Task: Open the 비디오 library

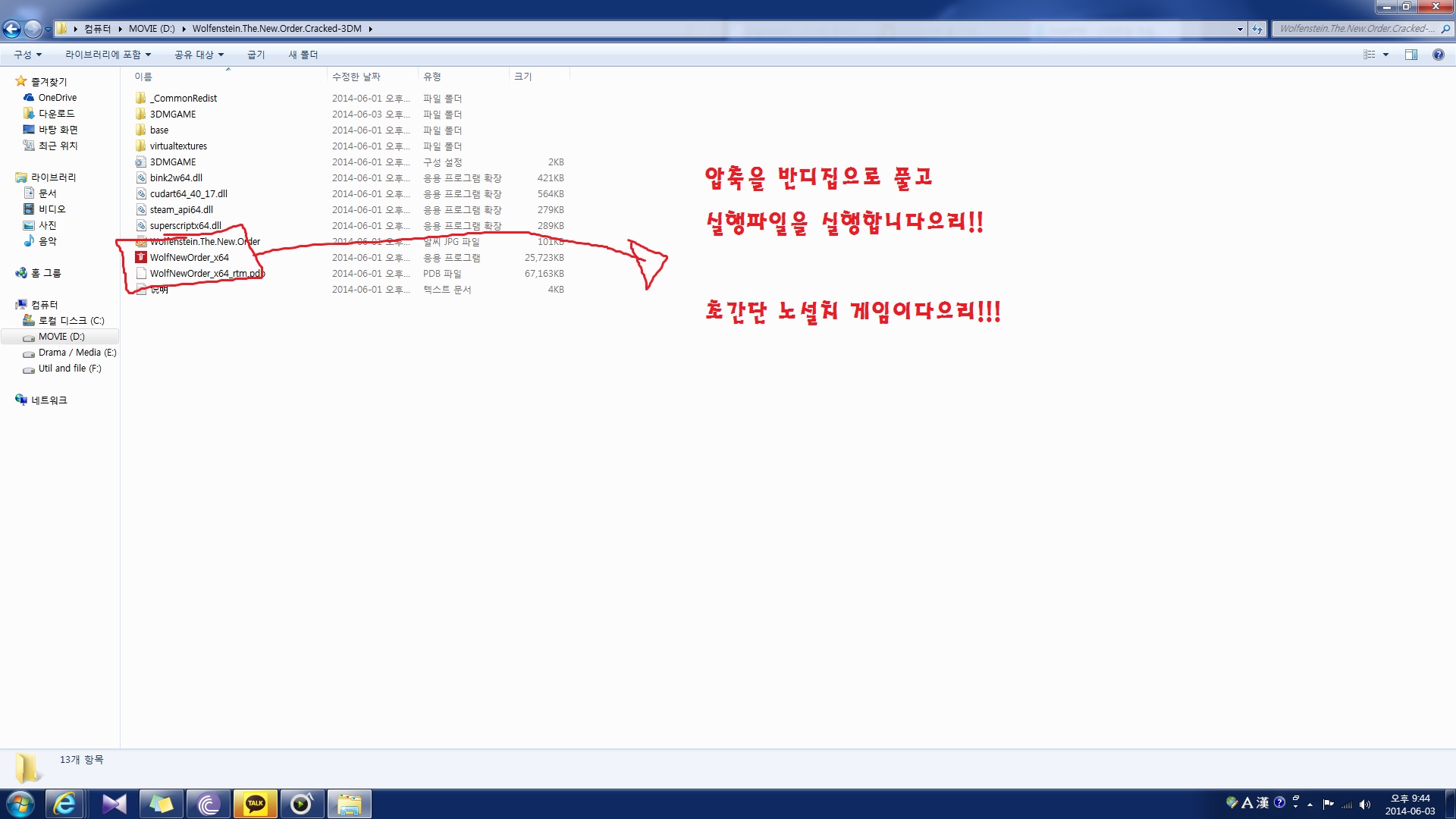Action: tap(52, 209)
